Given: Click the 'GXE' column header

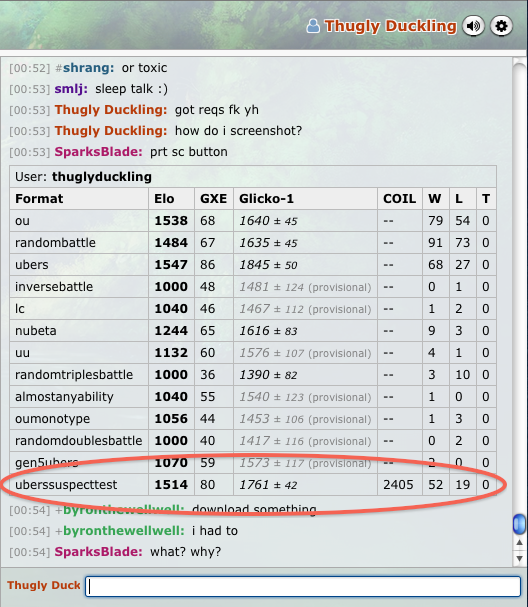Looking at the screenshot, I should point(214,199).
